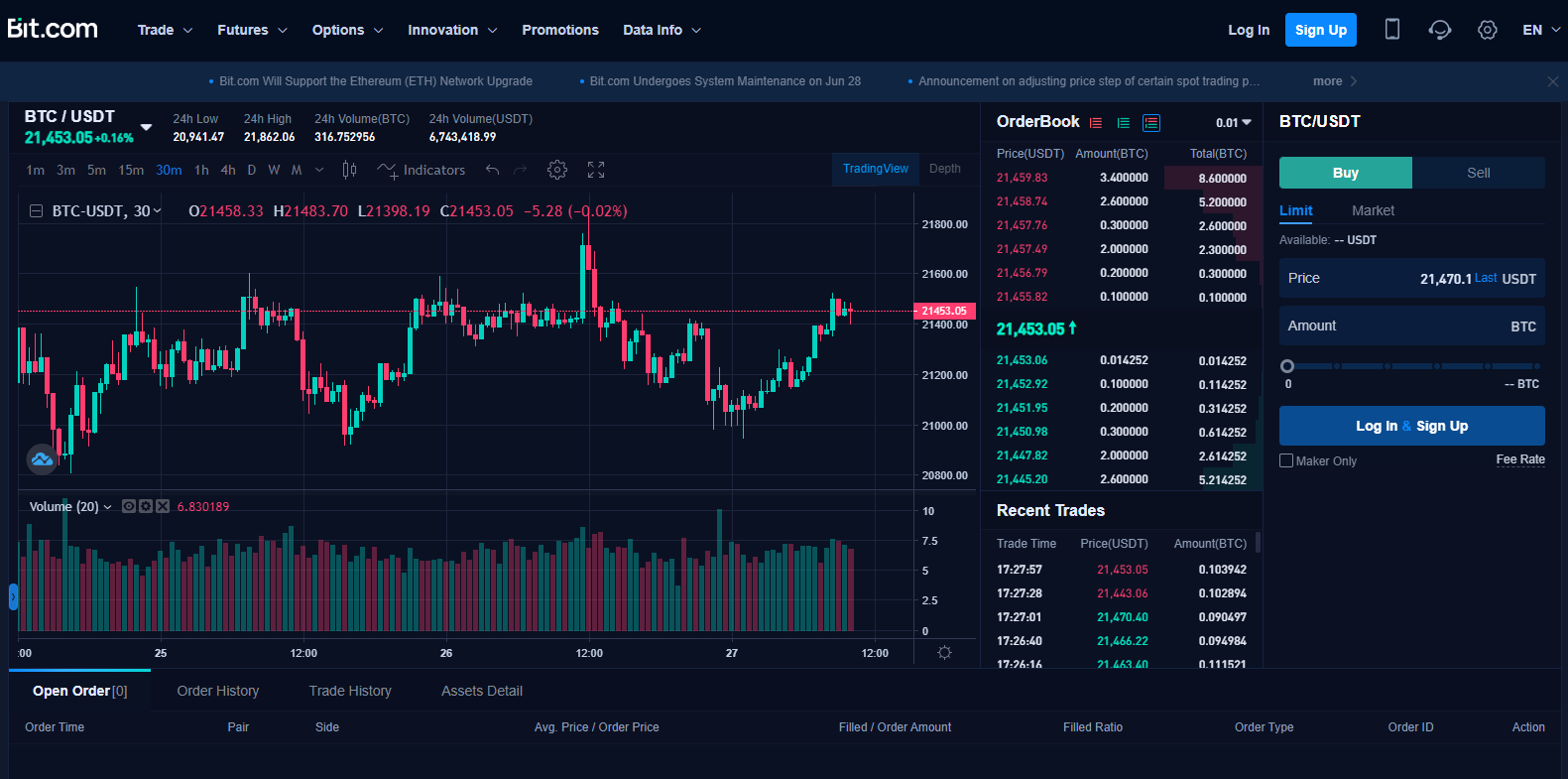Show combined buy and sell OrderBook view
This screenshot has width=1568, height=779.
(1151, 123)
